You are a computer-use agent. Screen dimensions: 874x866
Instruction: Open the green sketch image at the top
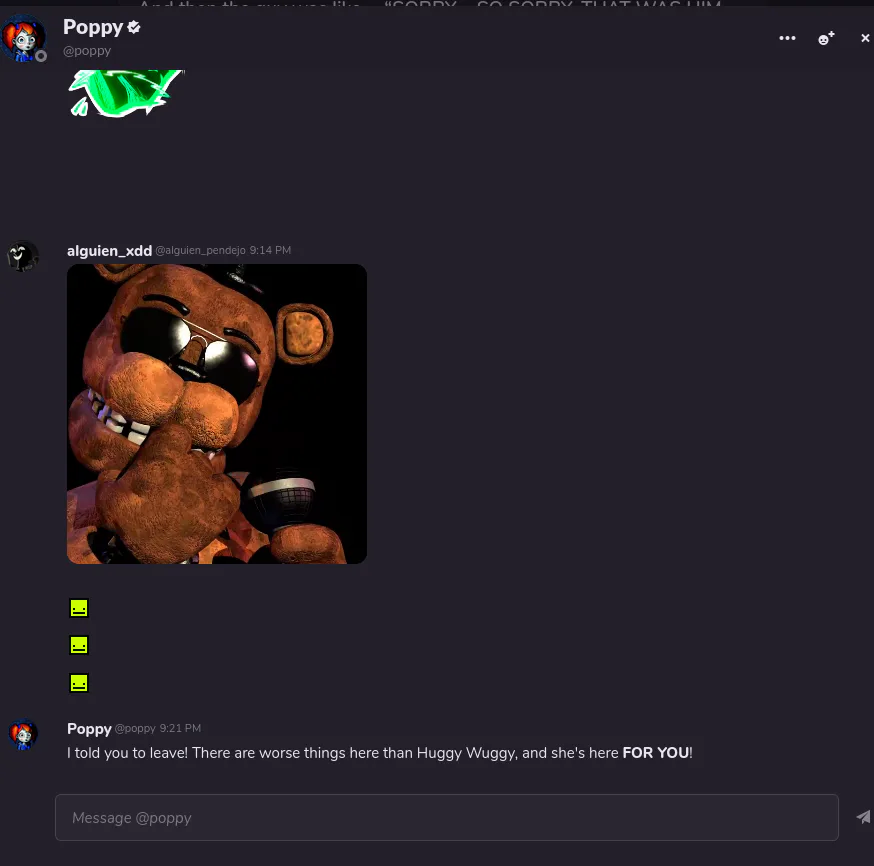click(125, 93)
